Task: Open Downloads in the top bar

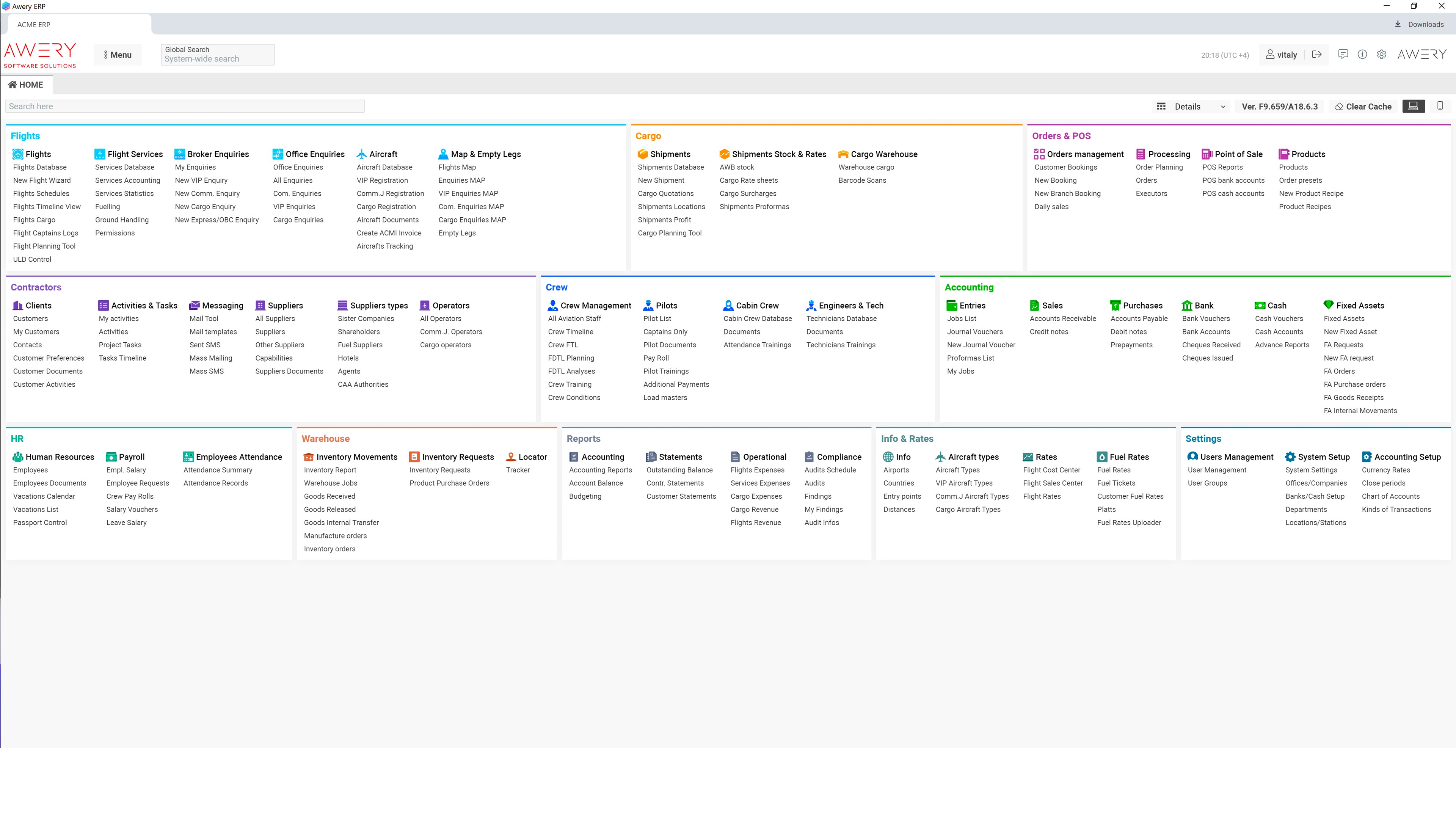Action: click(x=1419, y=24)
